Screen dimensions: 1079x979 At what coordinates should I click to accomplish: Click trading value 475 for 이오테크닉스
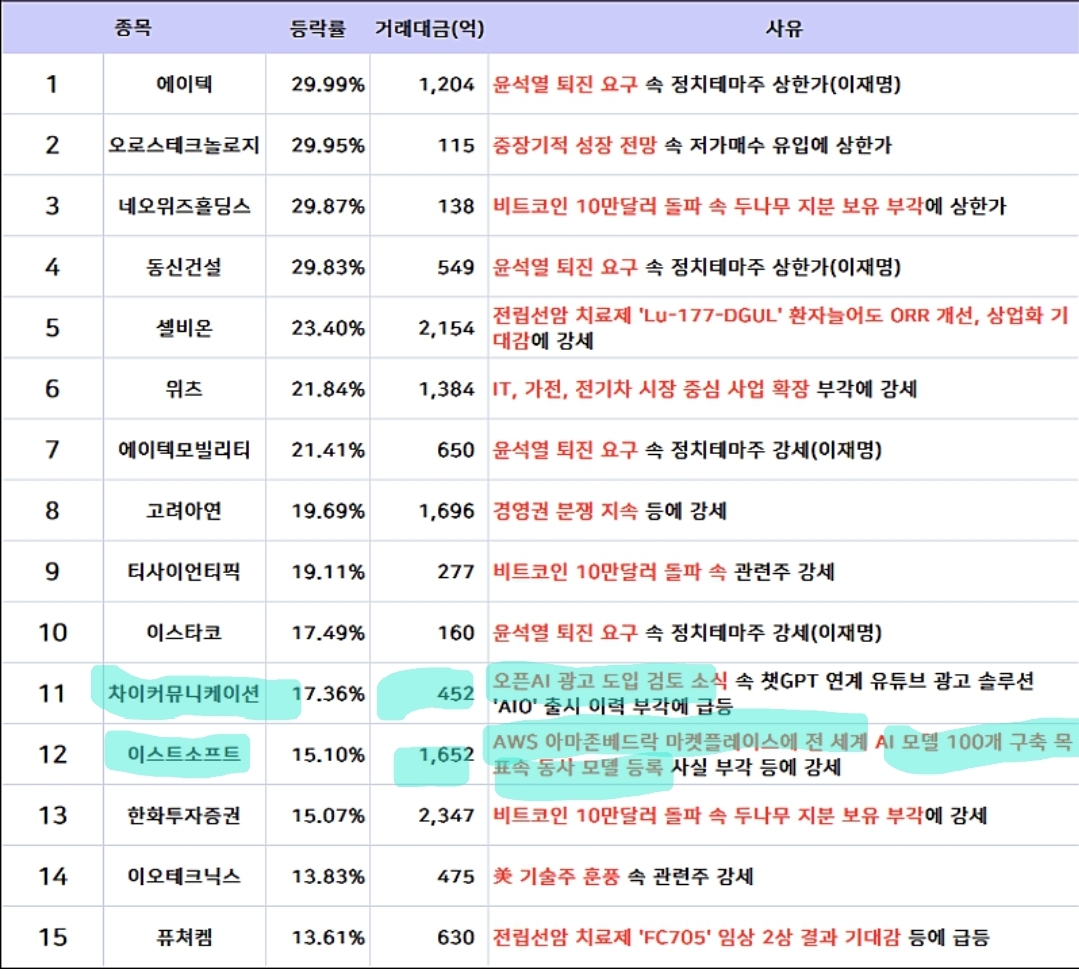click(456, 876)
